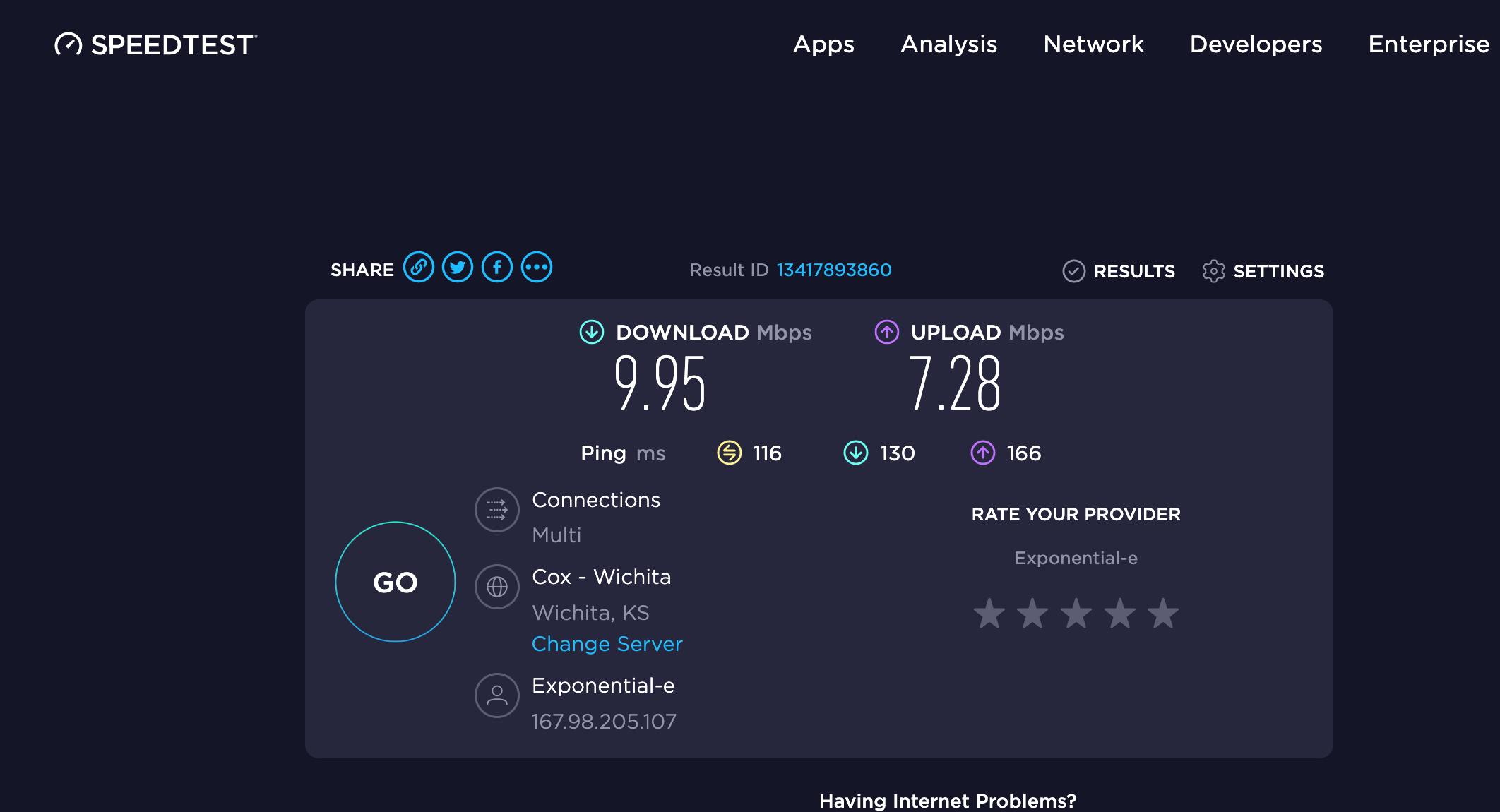The width and height of the screenshot is (1500, 812).
Task: Open the Results history checkmark icon
Action: pos(1074,270)
